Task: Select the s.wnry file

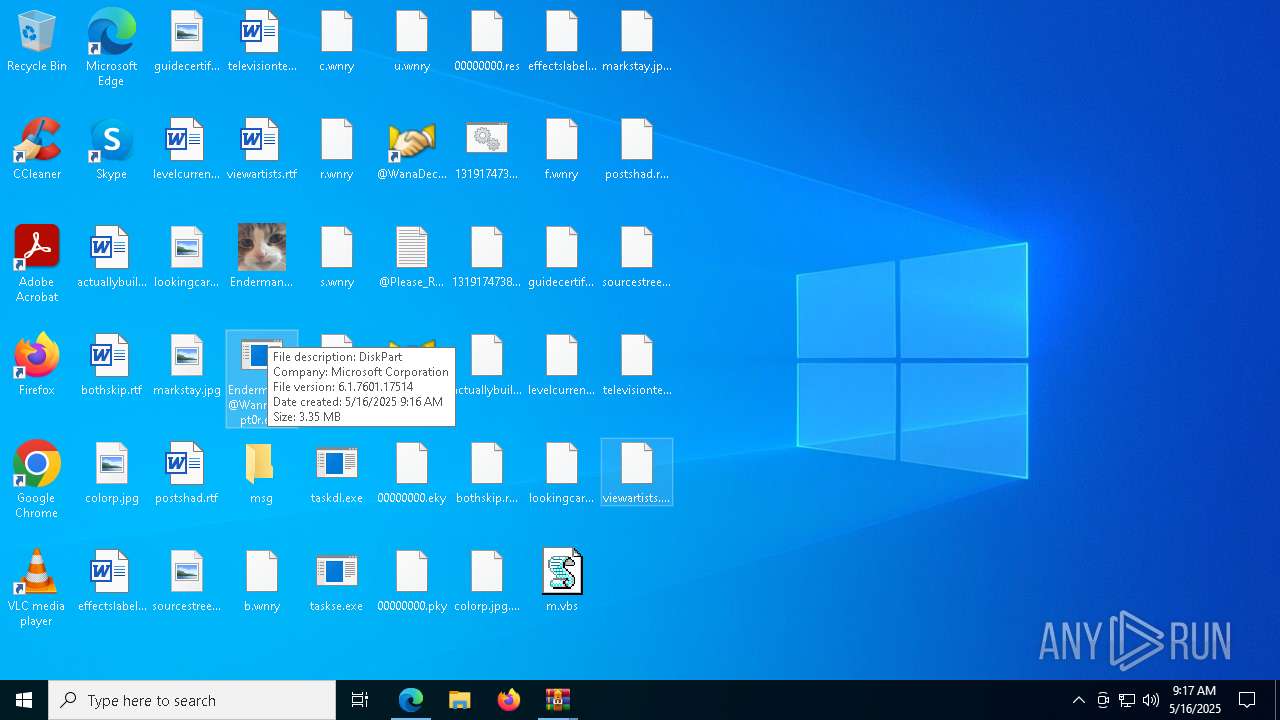Action: [337, 258]
